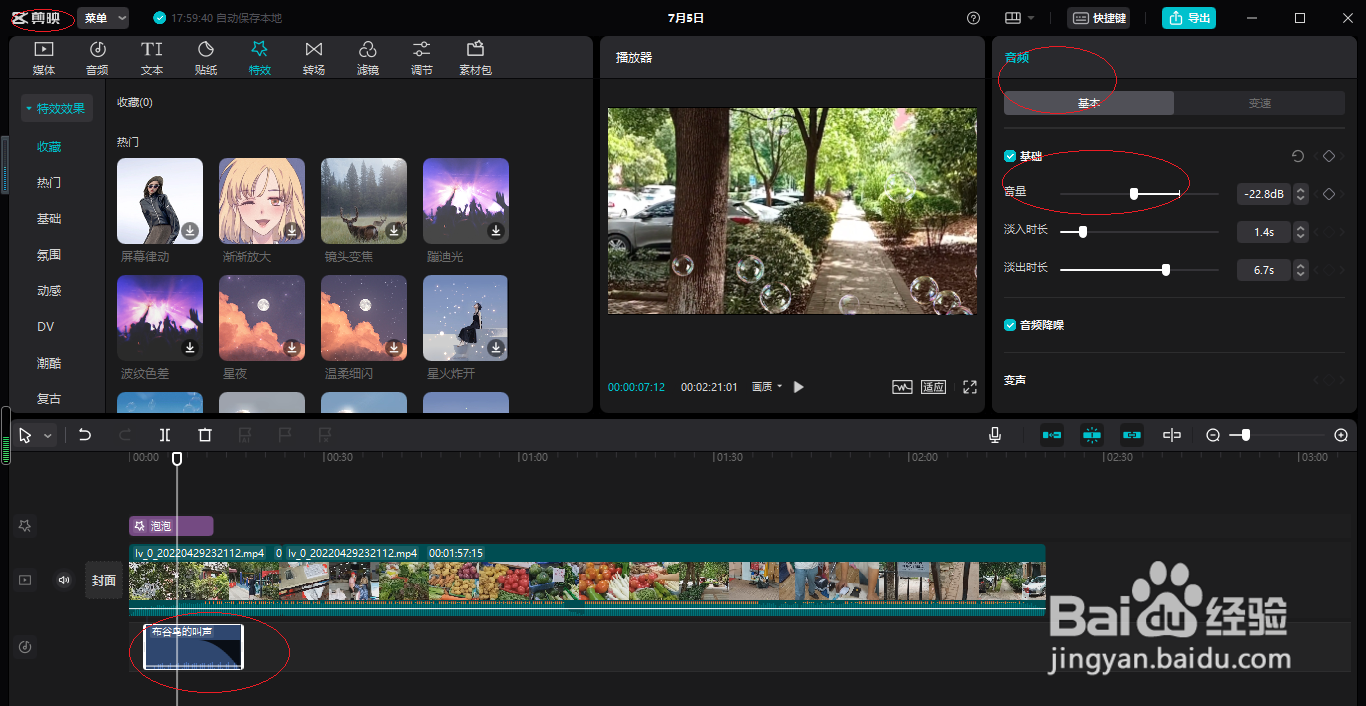The image size is (1366, 706).
Task: Uncheck the 基础 checkbox
Action: 1010,156
